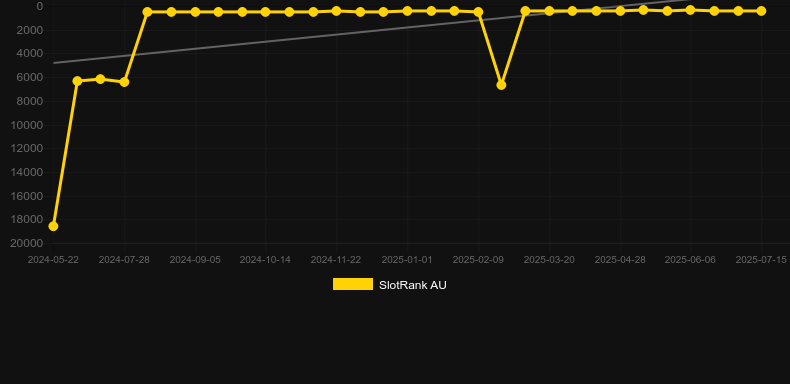Image resolution: width=790 pixels, height=384 pixels.
Task: Click the 10000 y-axis label
Action: pyautogui.click(x=27, y=125)
